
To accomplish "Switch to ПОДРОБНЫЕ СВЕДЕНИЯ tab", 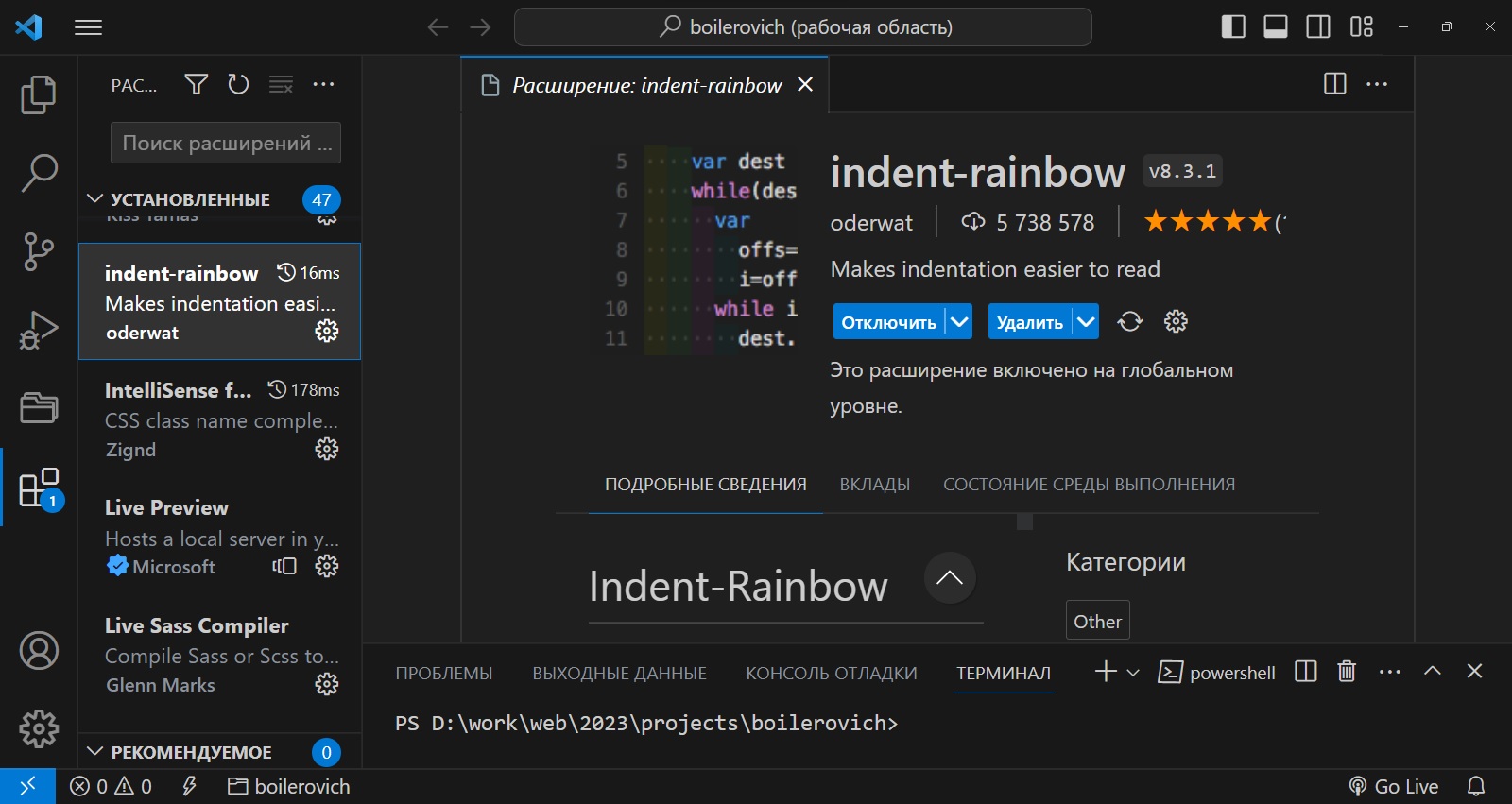I will click(706, 485).
